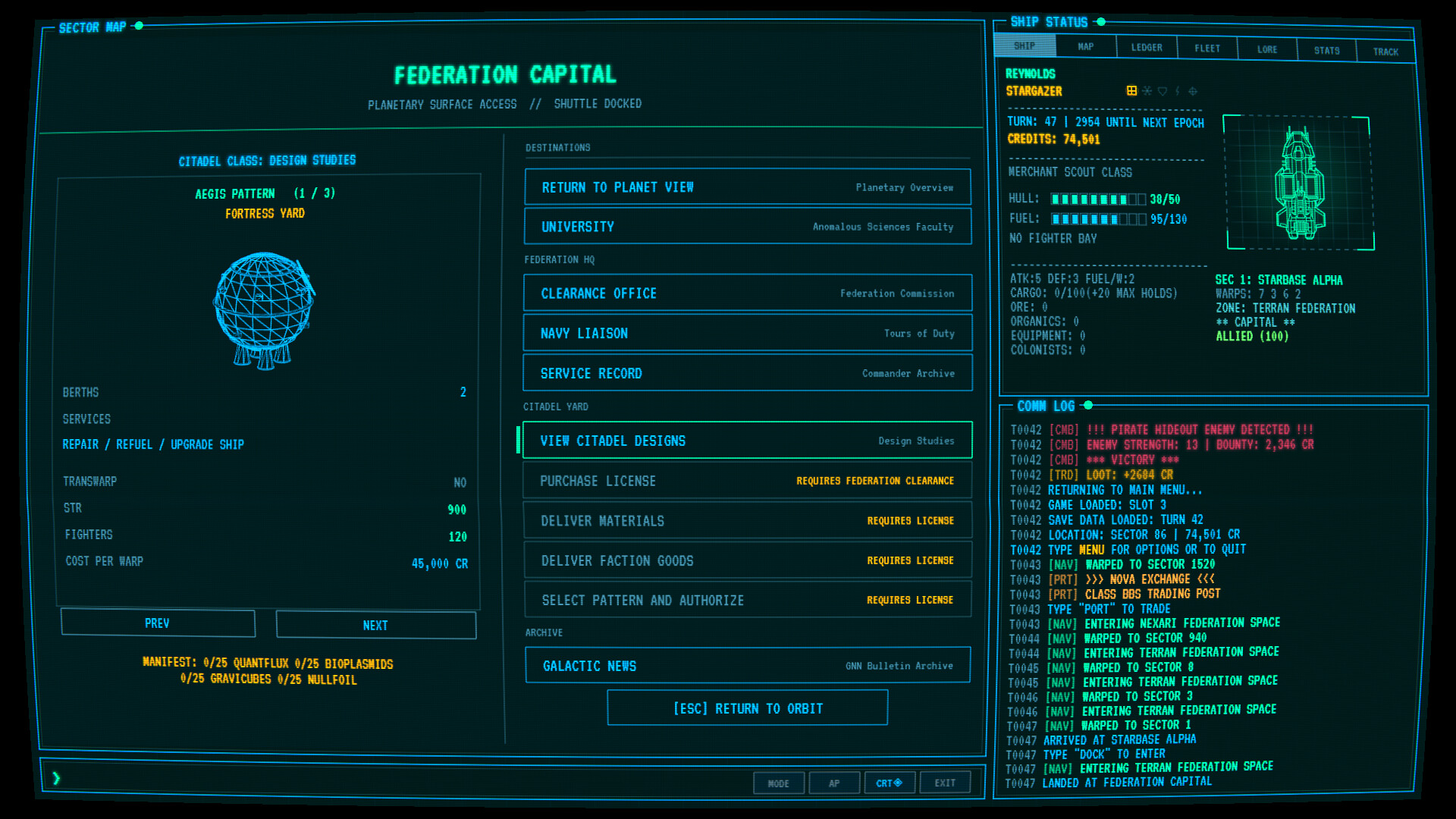
Task: Click the command prompt chevron icon
Action: pyautogui.click(x=56, y=778)
